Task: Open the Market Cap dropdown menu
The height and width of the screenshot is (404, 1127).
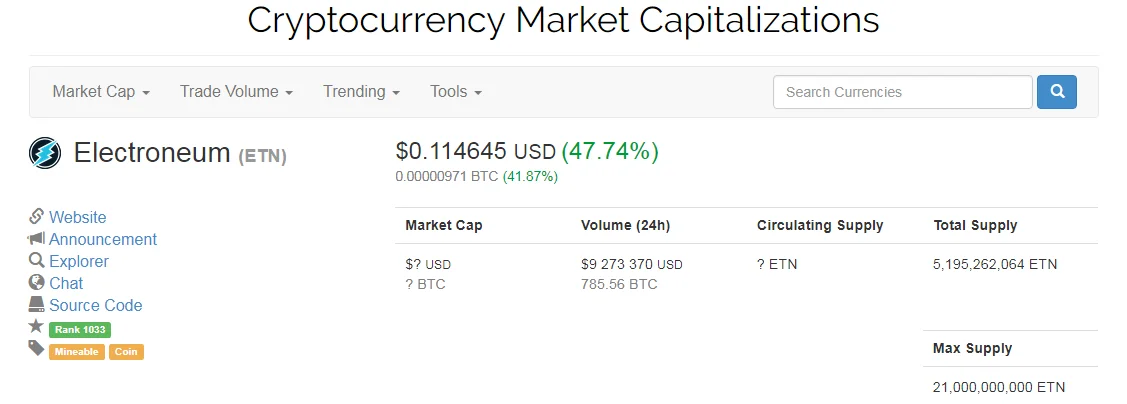Action: pos(101,92)
